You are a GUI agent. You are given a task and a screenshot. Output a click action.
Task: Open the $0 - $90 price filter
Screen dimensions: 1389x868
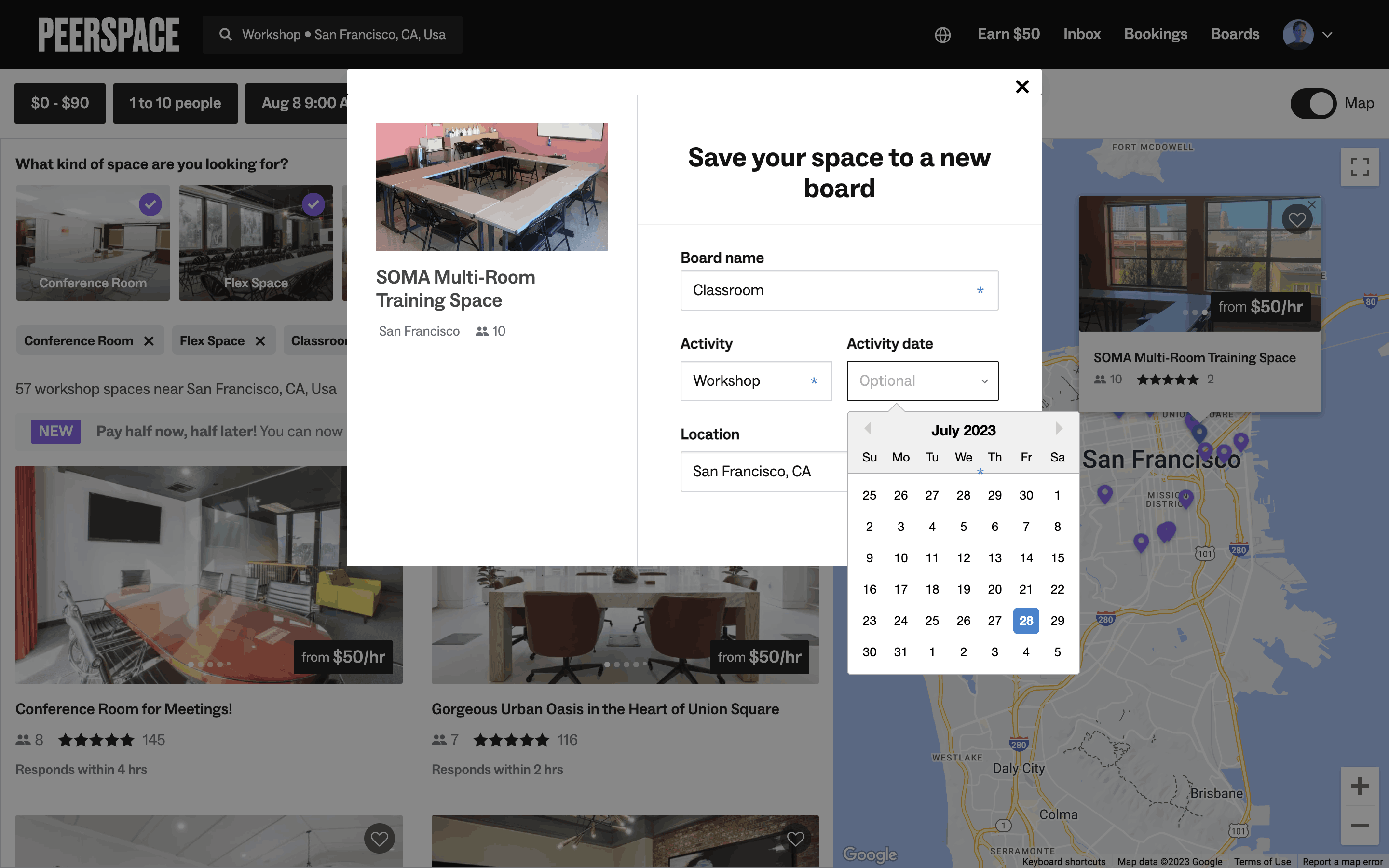coord(60,103)
